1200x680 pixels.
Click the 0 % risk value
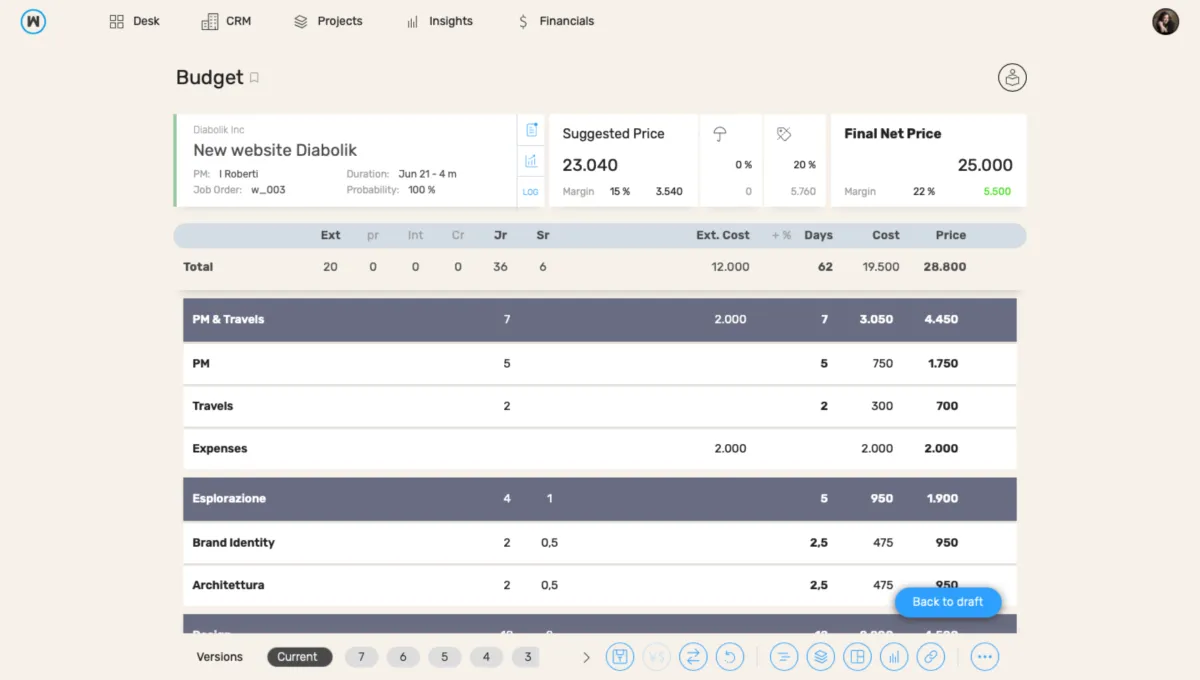point(743,165)
